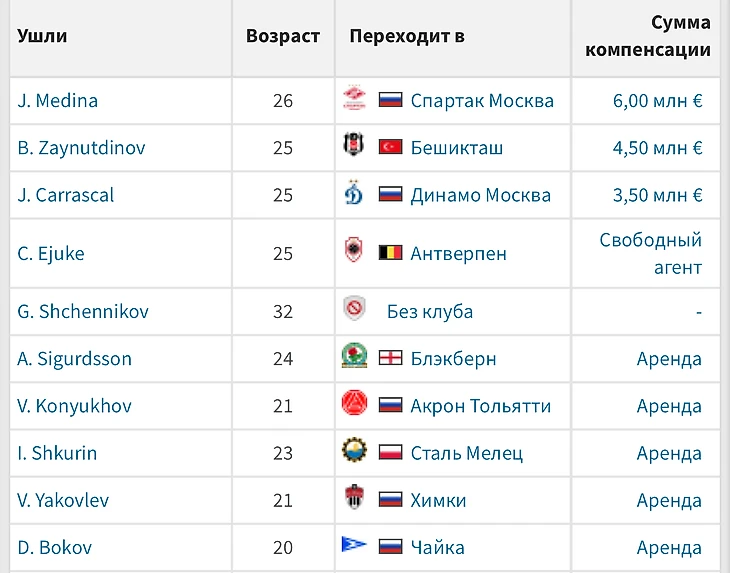Click the Antwerp club crest icon
This screenshot has height=573, width=730.
coord(354,252)
